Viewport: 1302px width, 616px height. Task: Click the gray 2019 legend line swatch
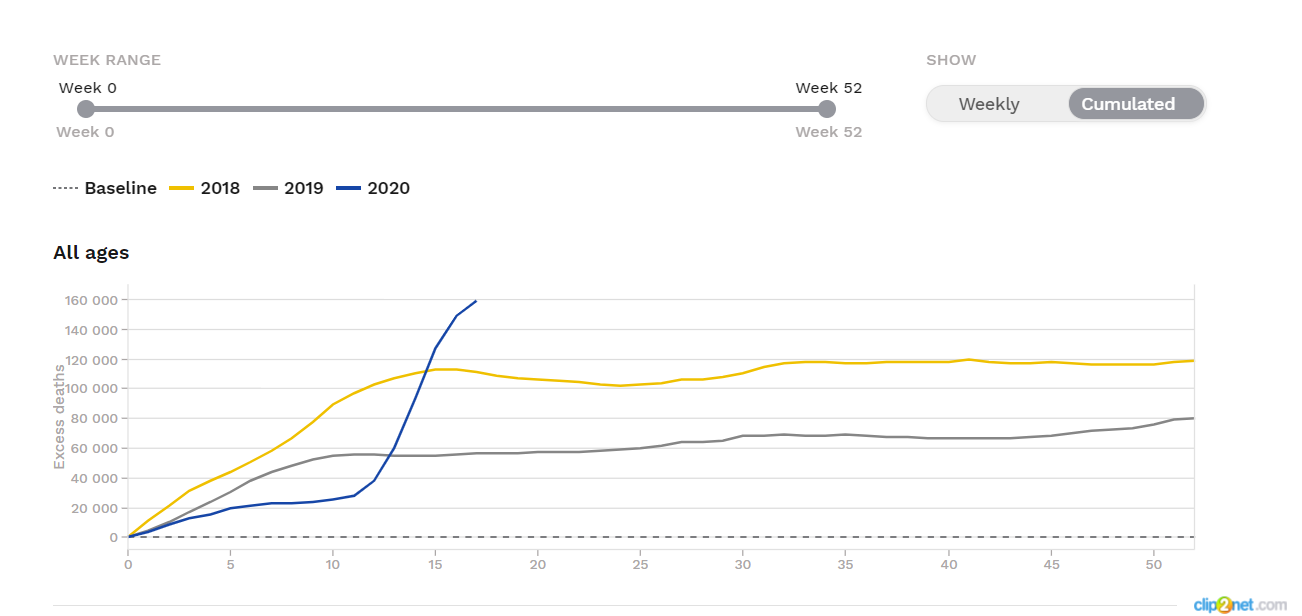point(265,188)
